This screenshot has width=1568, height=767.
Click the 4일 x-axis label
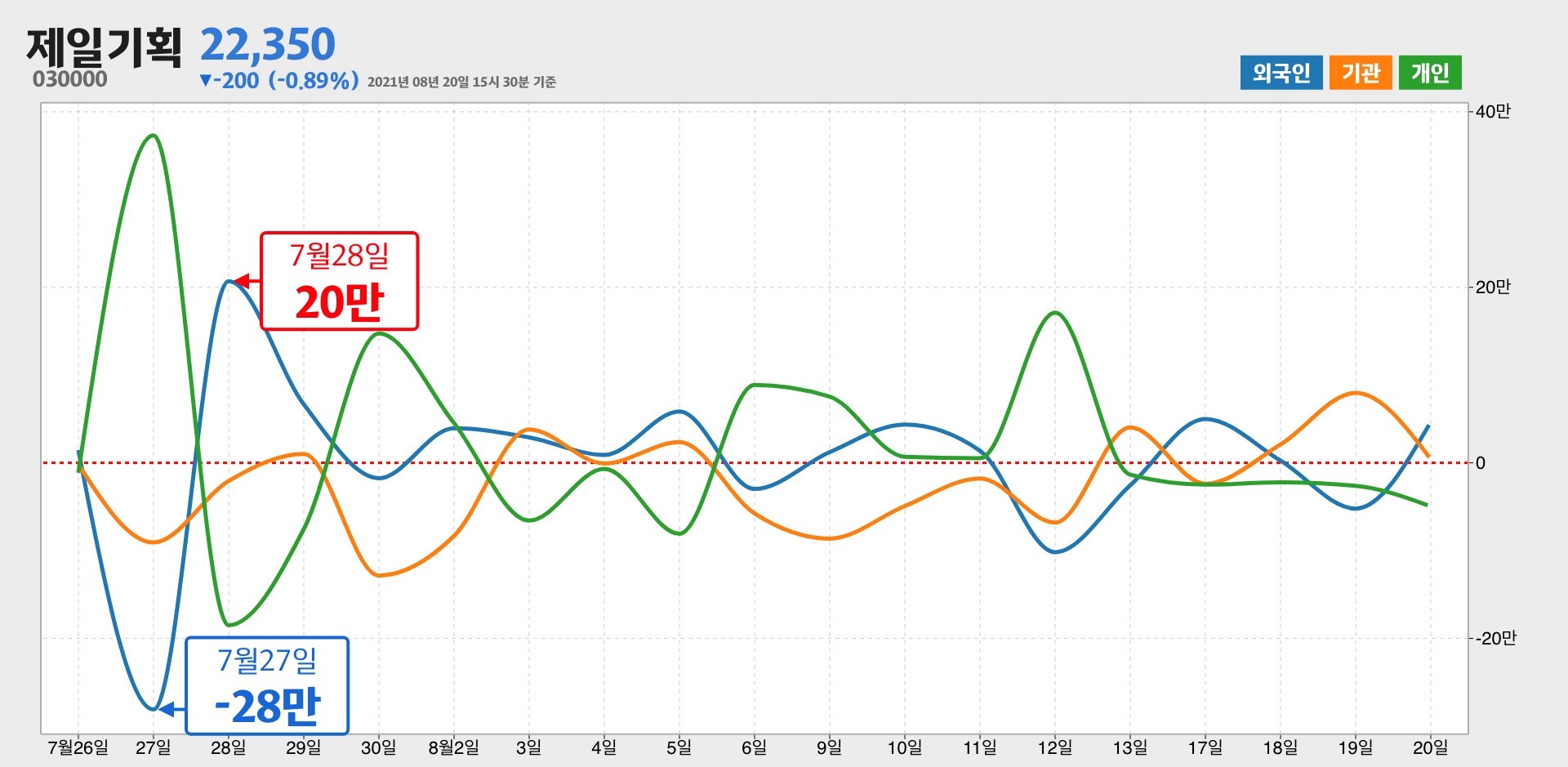pyautogui.click(x=604, y=747)
